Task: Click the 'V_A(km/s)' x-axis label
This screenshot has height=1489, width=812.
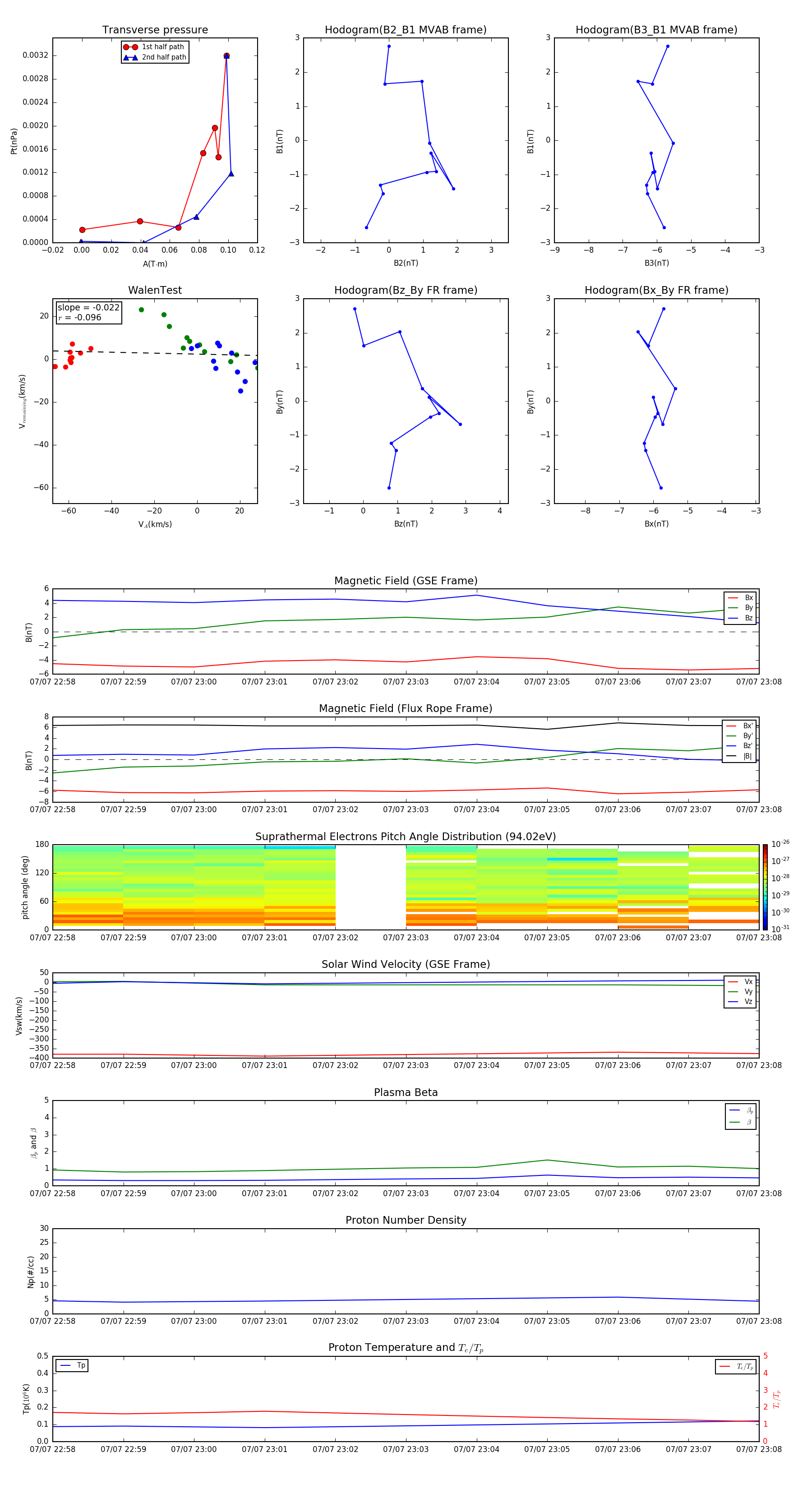Action: click(x=155, y=524)
